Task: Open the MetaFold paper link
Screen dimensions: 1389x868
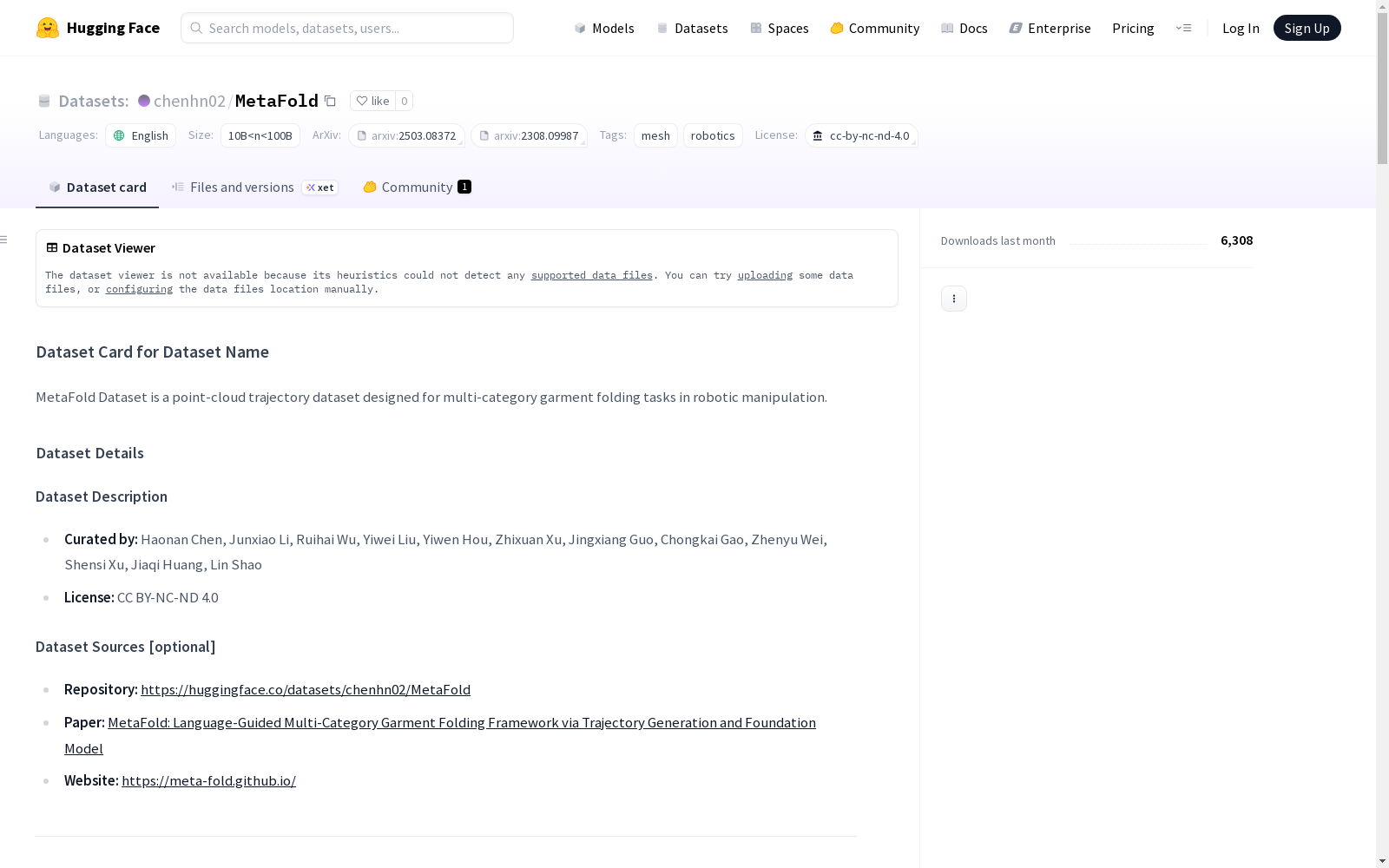Action: click(462, 722)
